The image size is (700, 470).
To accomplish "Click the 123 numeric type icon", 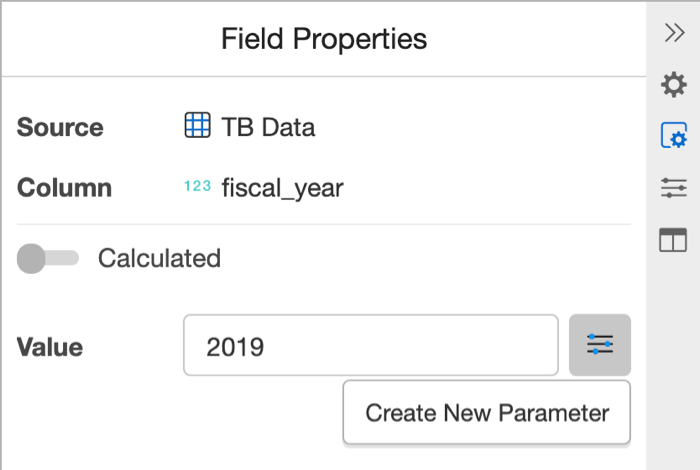I will pos(197,186).
